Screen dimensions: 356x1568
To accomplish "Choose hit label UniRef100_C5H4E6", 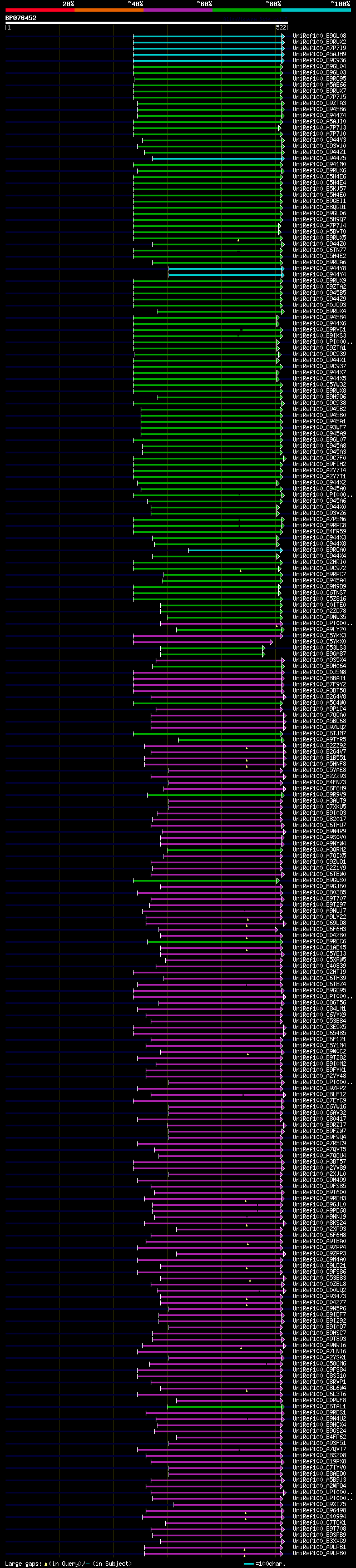I will coord(319,176).
